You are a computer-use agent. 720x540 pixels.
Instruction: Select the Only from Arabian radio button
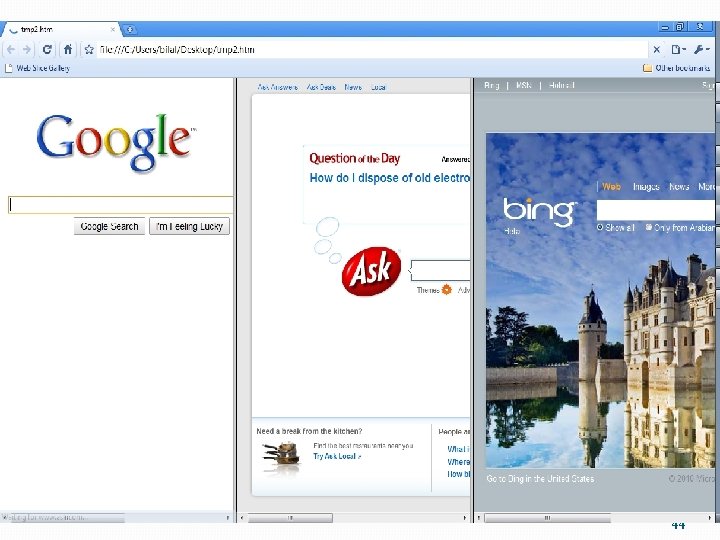coord(649,227)
